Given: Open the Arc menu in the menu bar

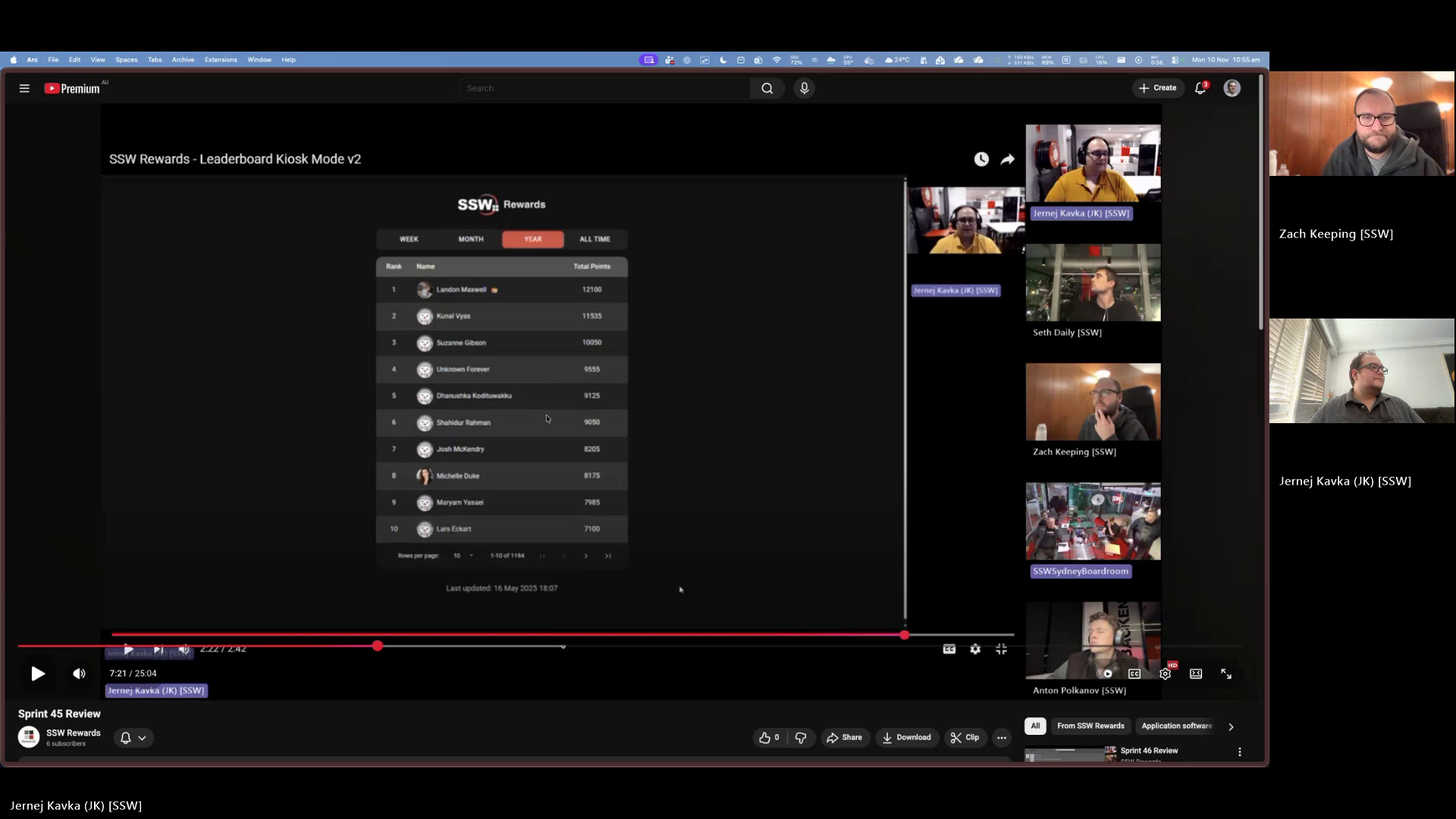Looking at the screenshot, I should pos(33,59).
